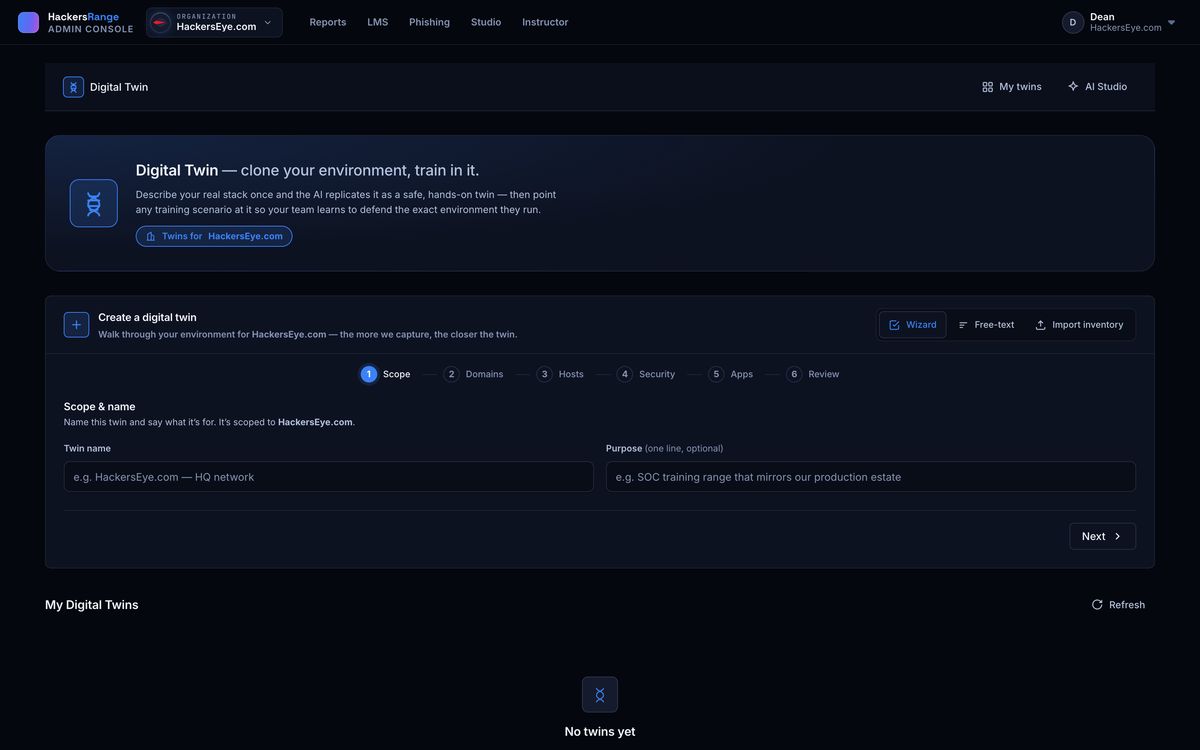
Task: Click the Next button
Action: tap(1102, 536)
